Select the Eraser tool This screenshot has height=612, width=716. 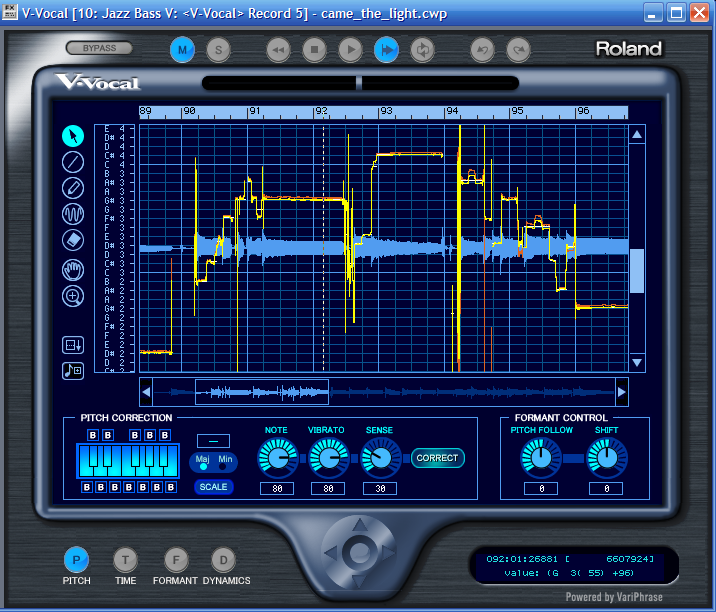(x=73, y=240)
